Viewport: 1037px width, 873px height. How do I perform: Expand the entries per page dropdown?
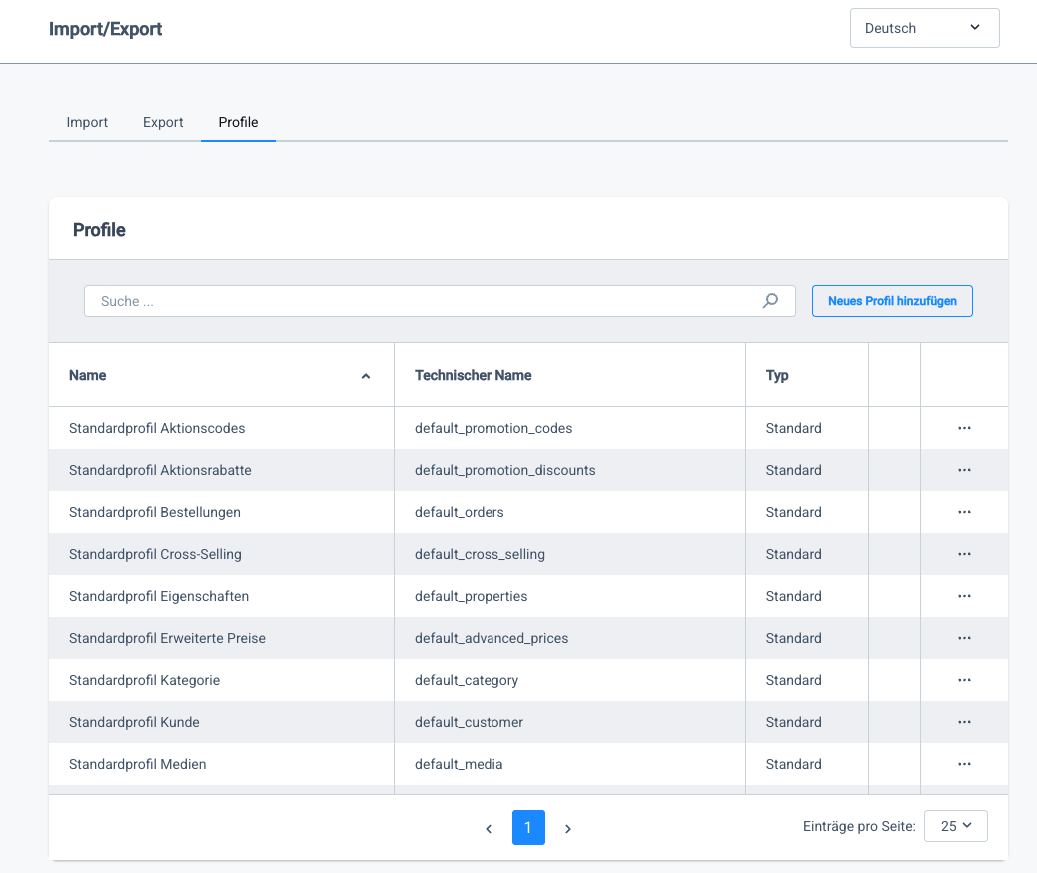pyautogui.click(x=956, y=826)
